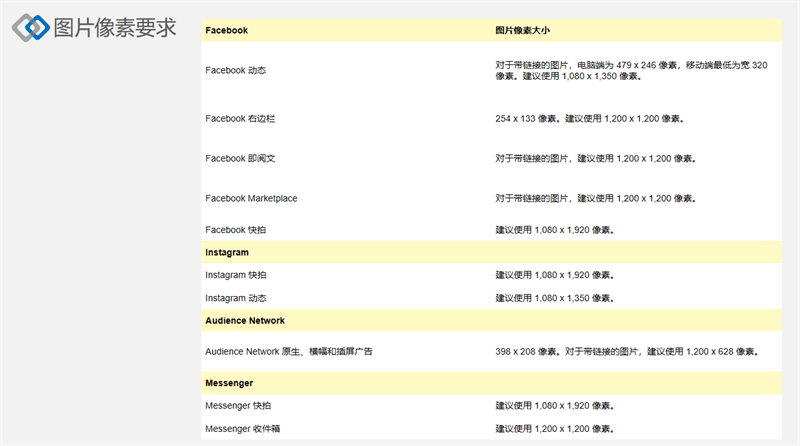Click the Instagram section header
Viewport: 800px width, 446px height.
227,252
